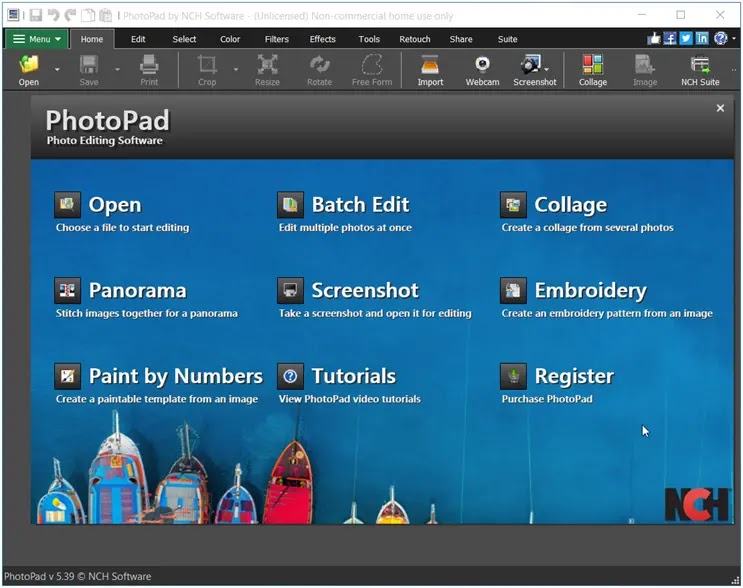
Task: Click the title bar redo arrow icon
Action: (71, 15)
